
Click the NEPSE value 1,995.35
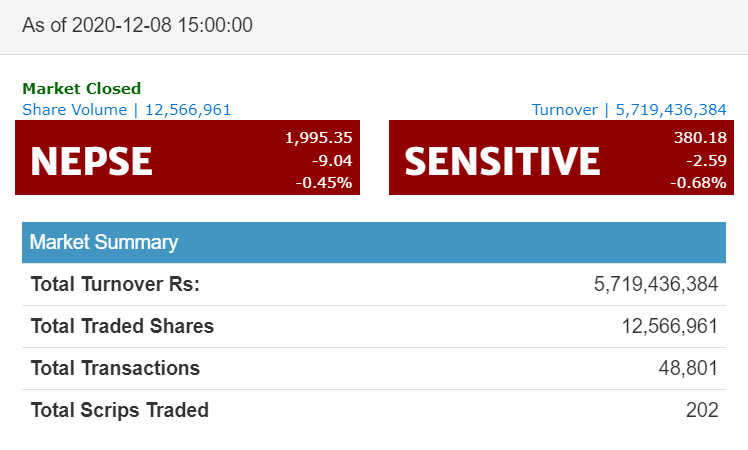(319, 138)
